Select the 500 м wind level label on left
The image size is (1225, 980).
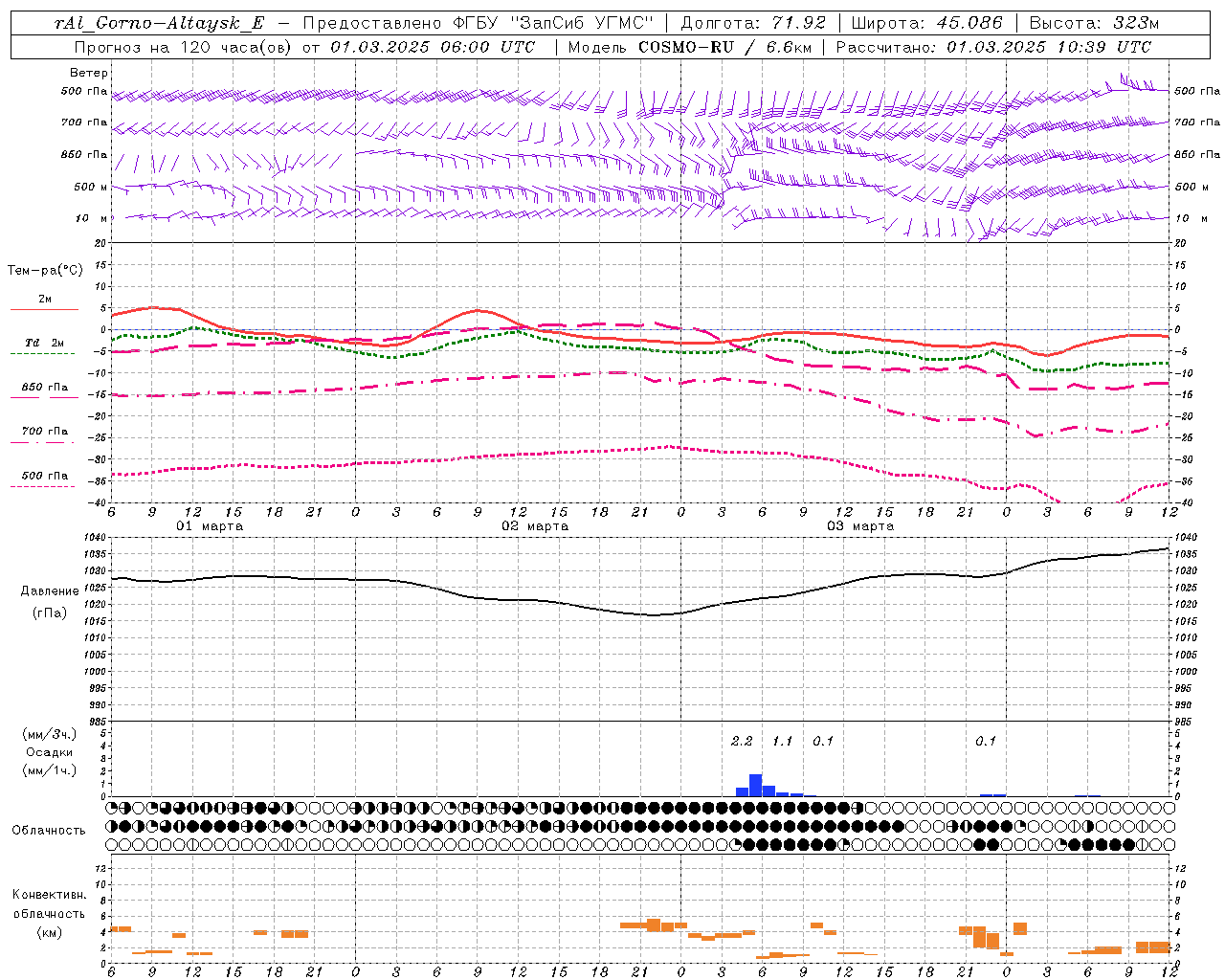[x=91, y=187]
